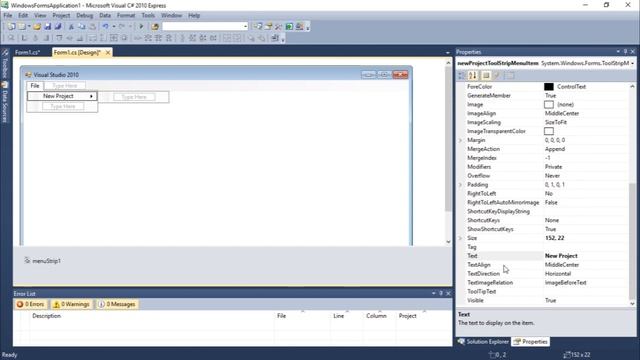640x360 pixels.
Task: Open the active documents list dropdown arrow
Action: click(x=448, y=53)
